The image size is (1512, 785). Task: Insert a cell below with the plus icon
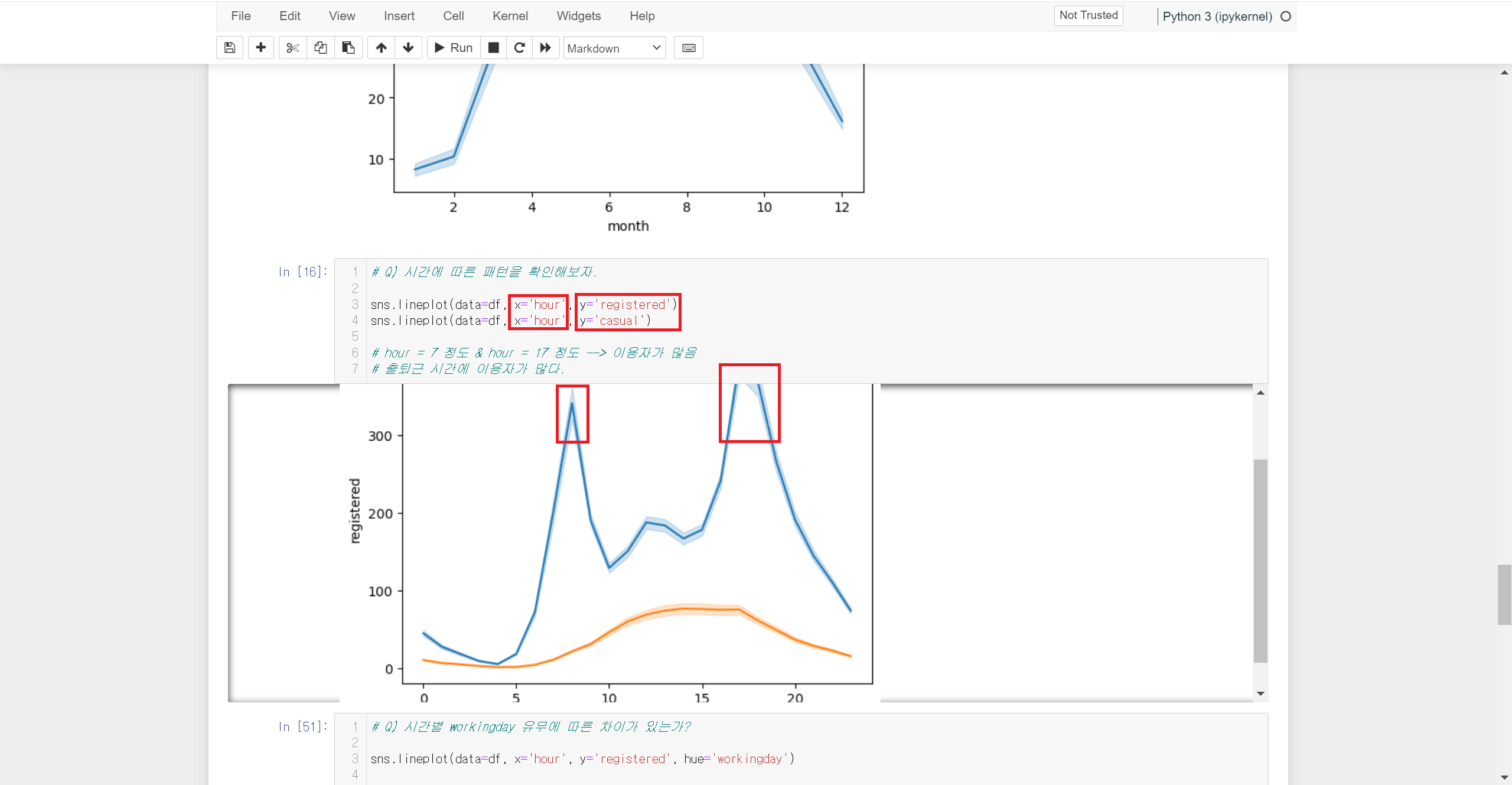click(x=260, y=48)
